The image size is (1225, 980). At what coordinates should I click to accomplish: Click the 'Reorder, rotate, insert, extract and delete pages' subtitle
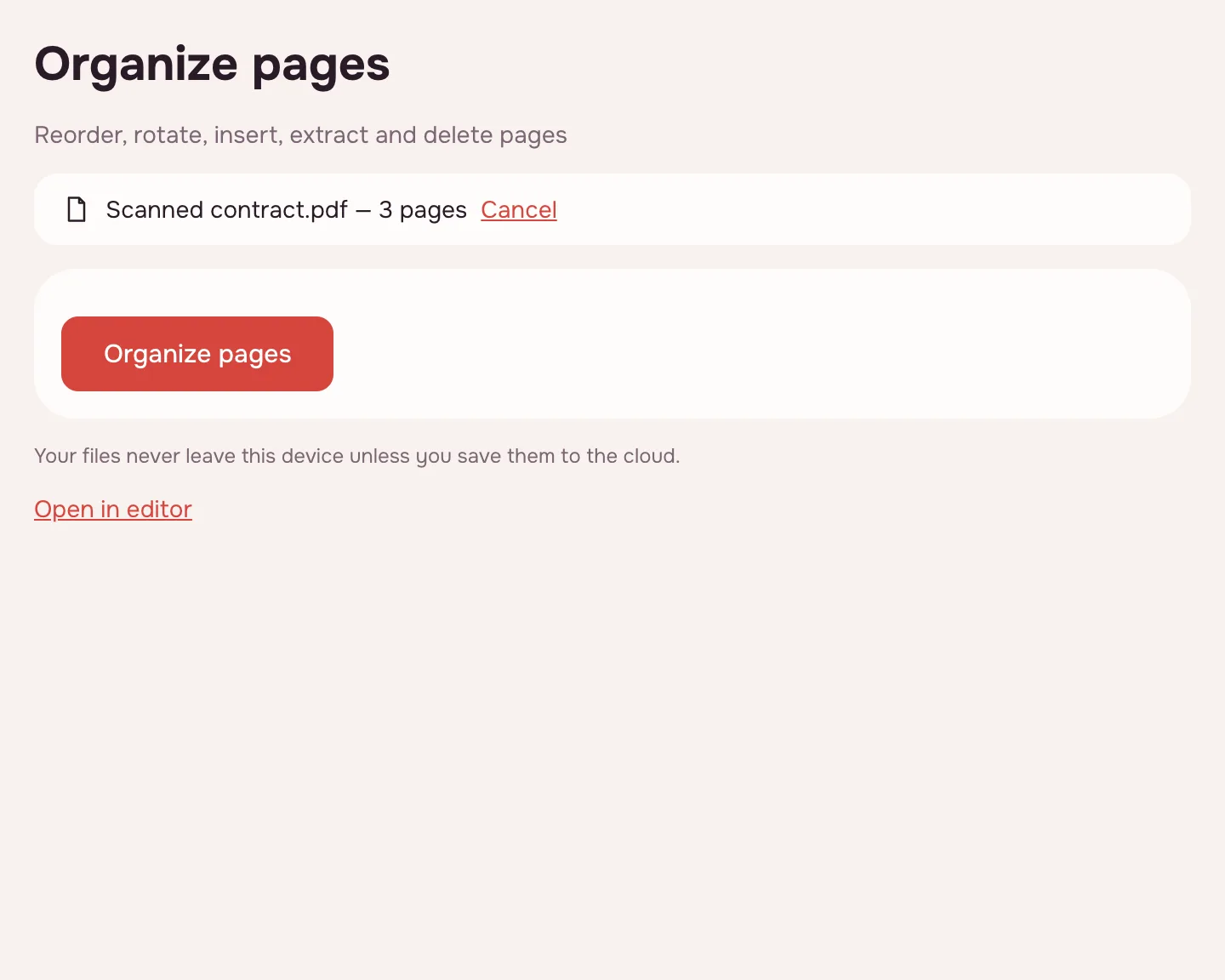coord(300,135)
